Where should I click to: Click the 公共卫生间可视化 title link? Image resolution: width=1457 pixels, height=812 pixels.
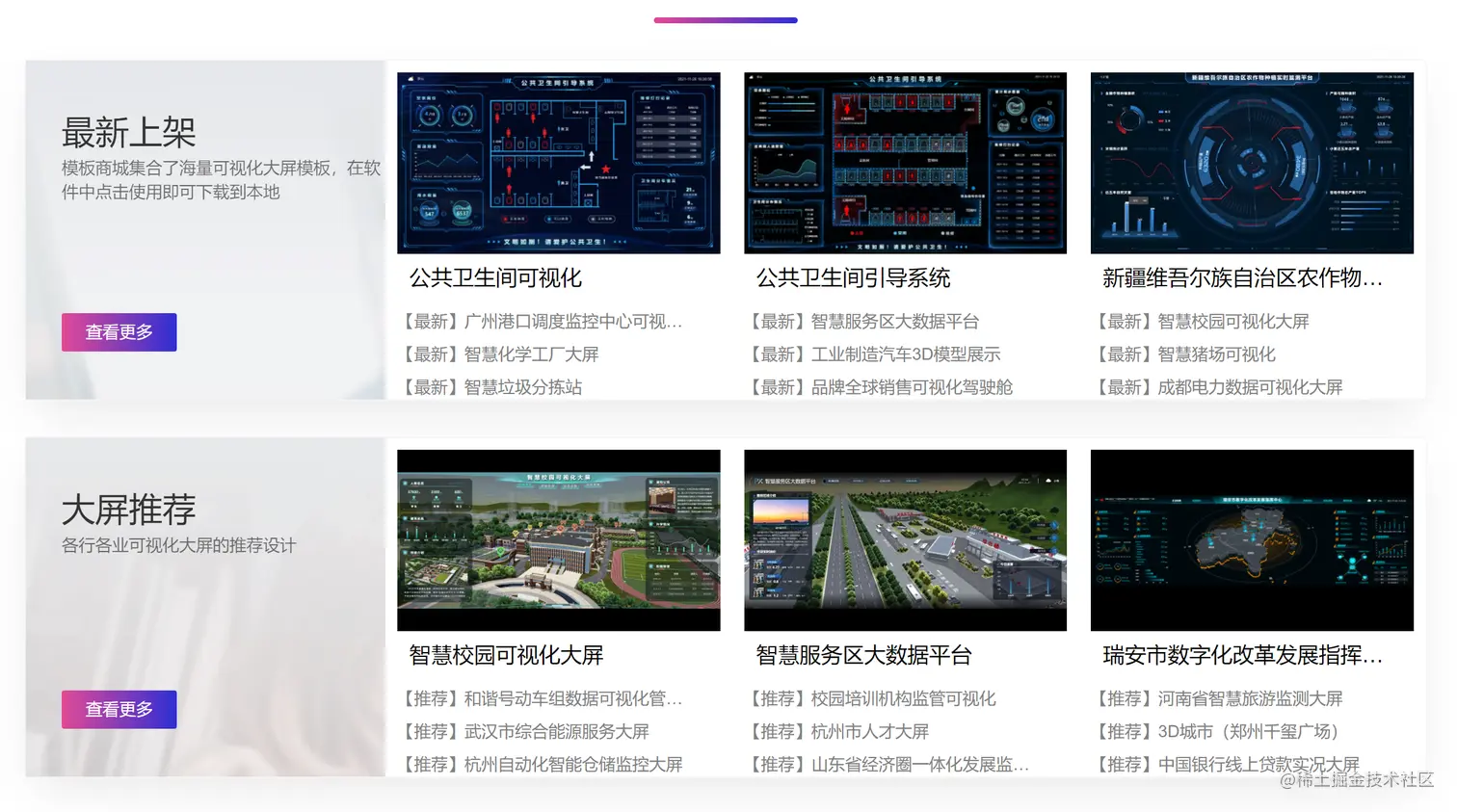(495, 278)
